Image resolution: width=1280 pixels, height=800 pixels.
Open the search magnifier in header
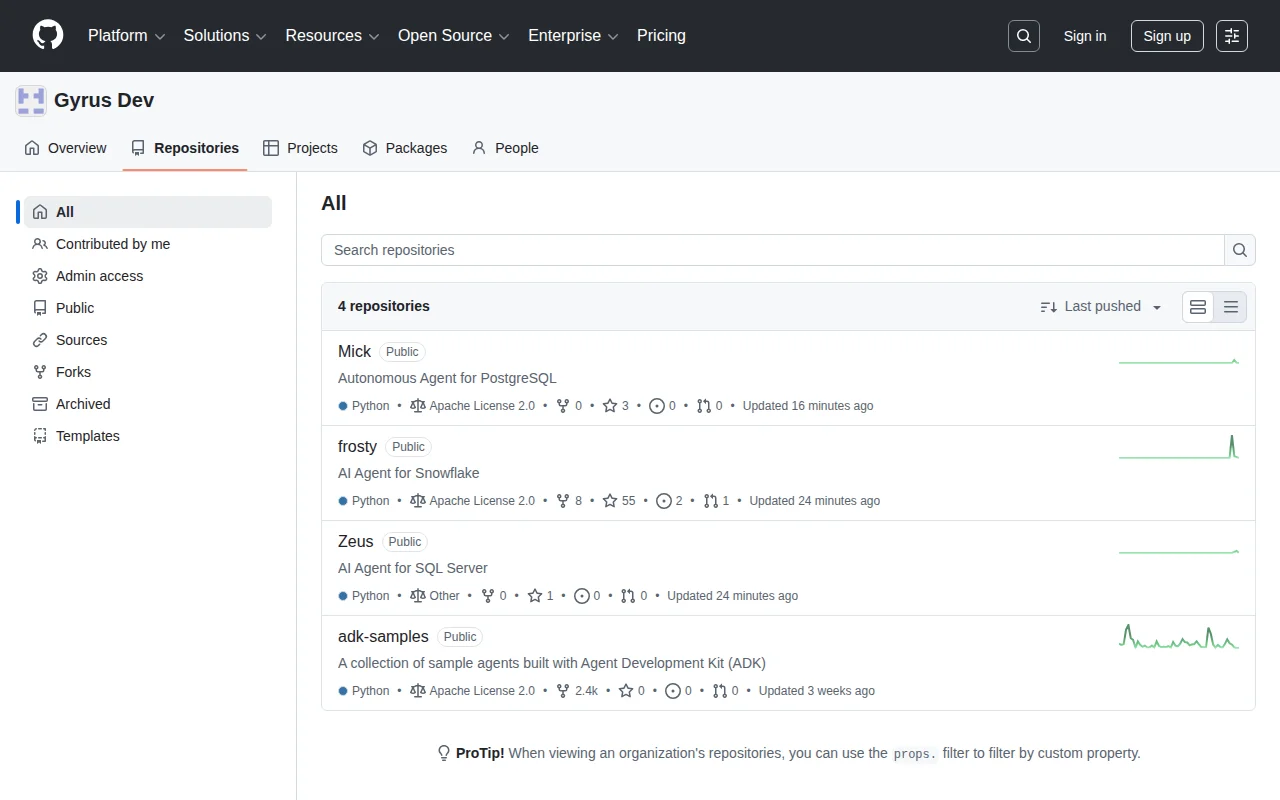click(1024, 36)
